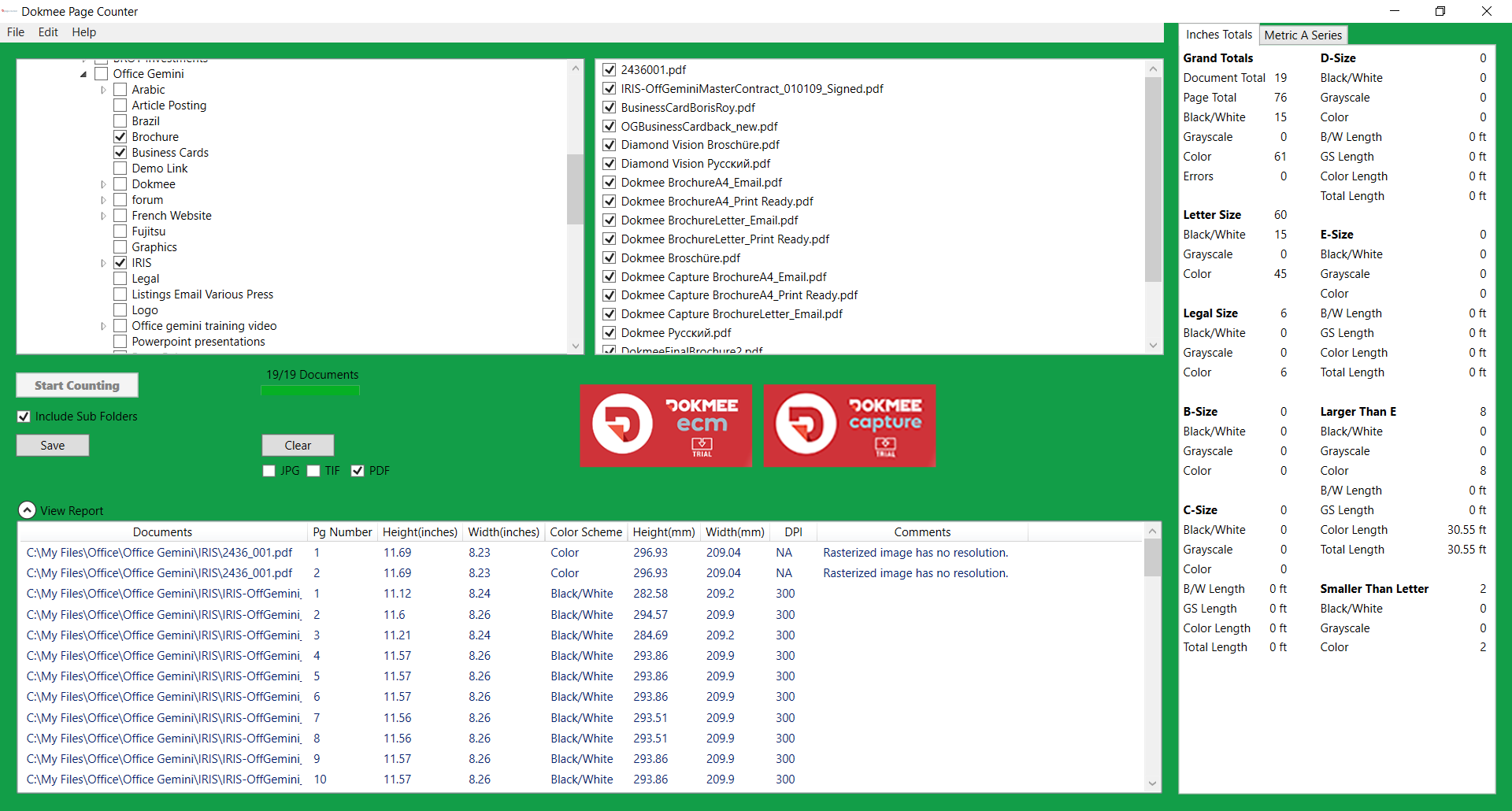Uncheck Include Sub Folders checkbox
Image resolution: width=1512 pixels, height=811 pixels.
(24, 417)
